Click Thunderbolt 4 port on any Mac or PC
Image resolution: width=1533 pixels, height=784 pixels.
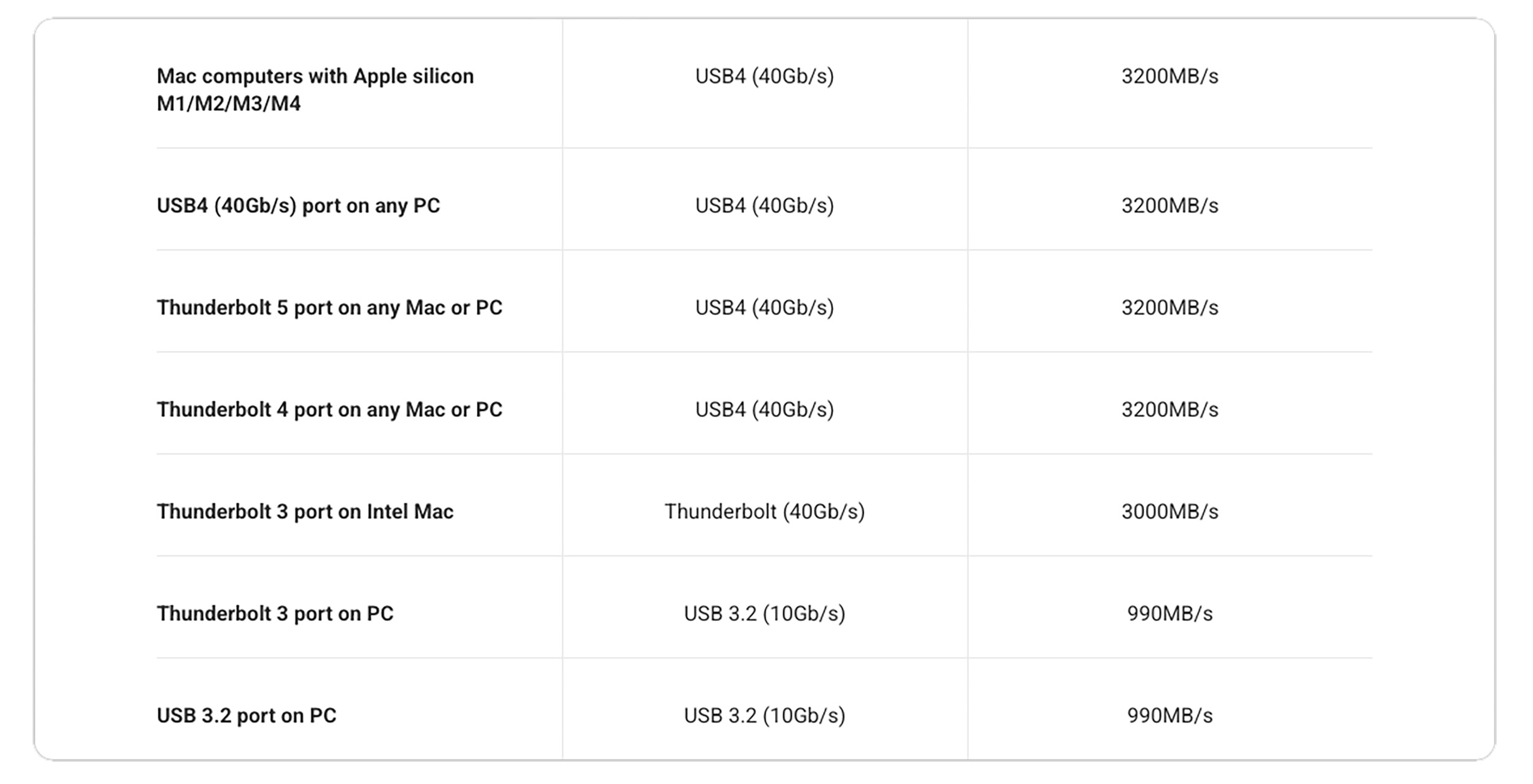(329, 409)
